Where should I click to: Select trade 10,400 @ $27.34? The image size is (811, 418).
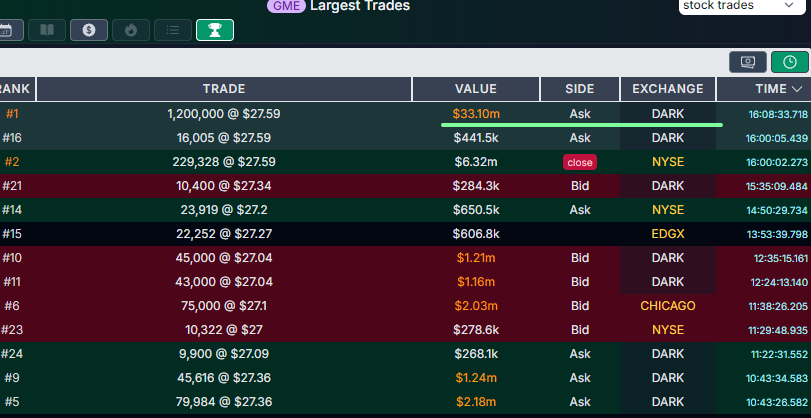224,186
